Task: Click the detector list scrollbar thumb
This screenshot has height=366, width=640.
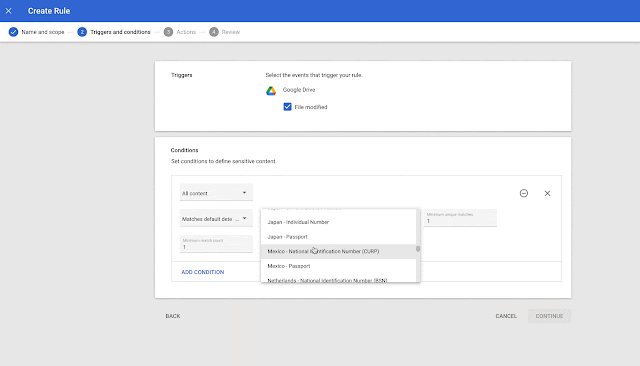Action: tap(418, 248)
